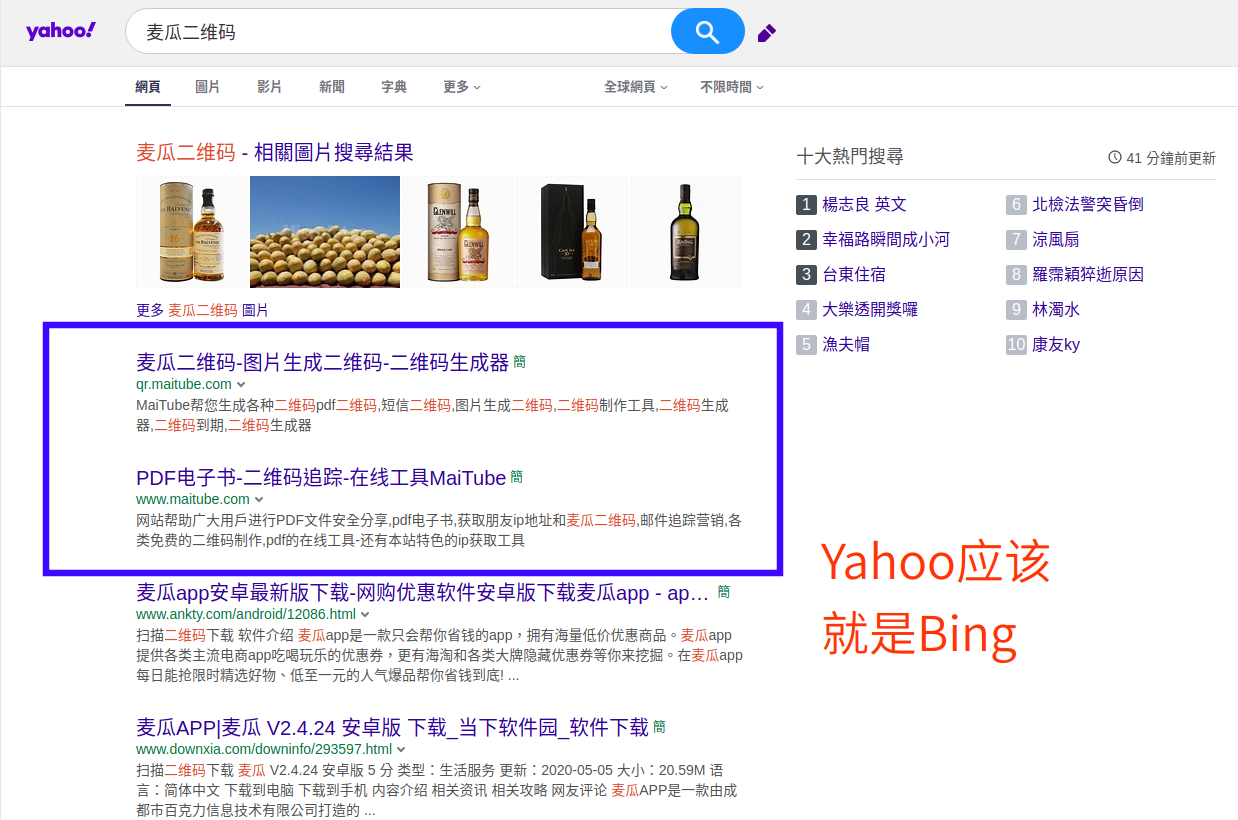The image size is (1238, 820).
Task: Click the 簡 icon next to 麦瓜APP|麦瓜 V2.4.24 result
Action: point(660,727)
